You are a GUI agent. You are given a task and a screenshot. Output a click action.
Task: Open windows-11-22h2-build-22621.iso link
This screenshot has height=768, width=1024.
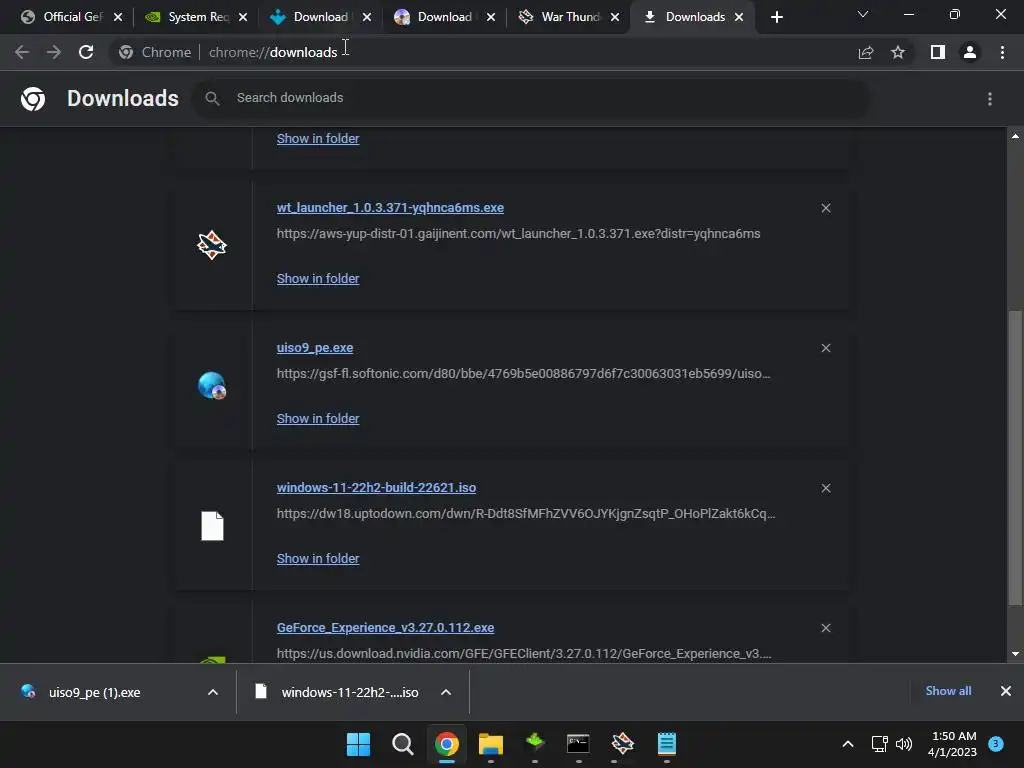point(376,488)
